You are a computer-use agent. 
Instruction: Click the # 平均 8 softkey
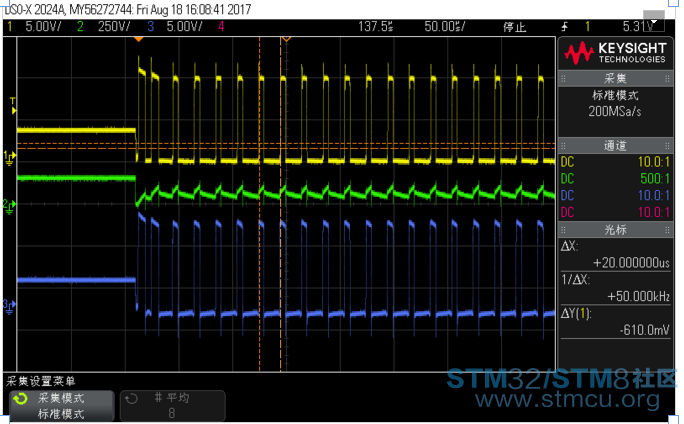coord(172,406)
